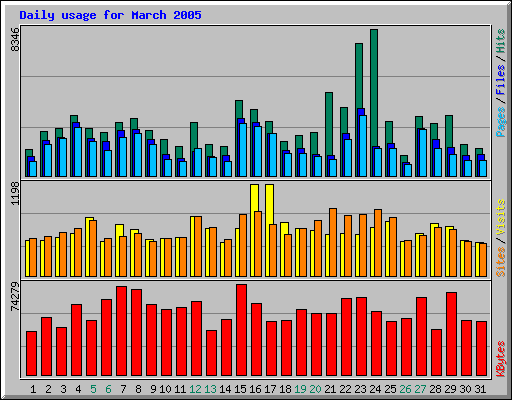Click the green day label 20
The image size is (512, 400).
pyautogui.click(x=315, y=389)
